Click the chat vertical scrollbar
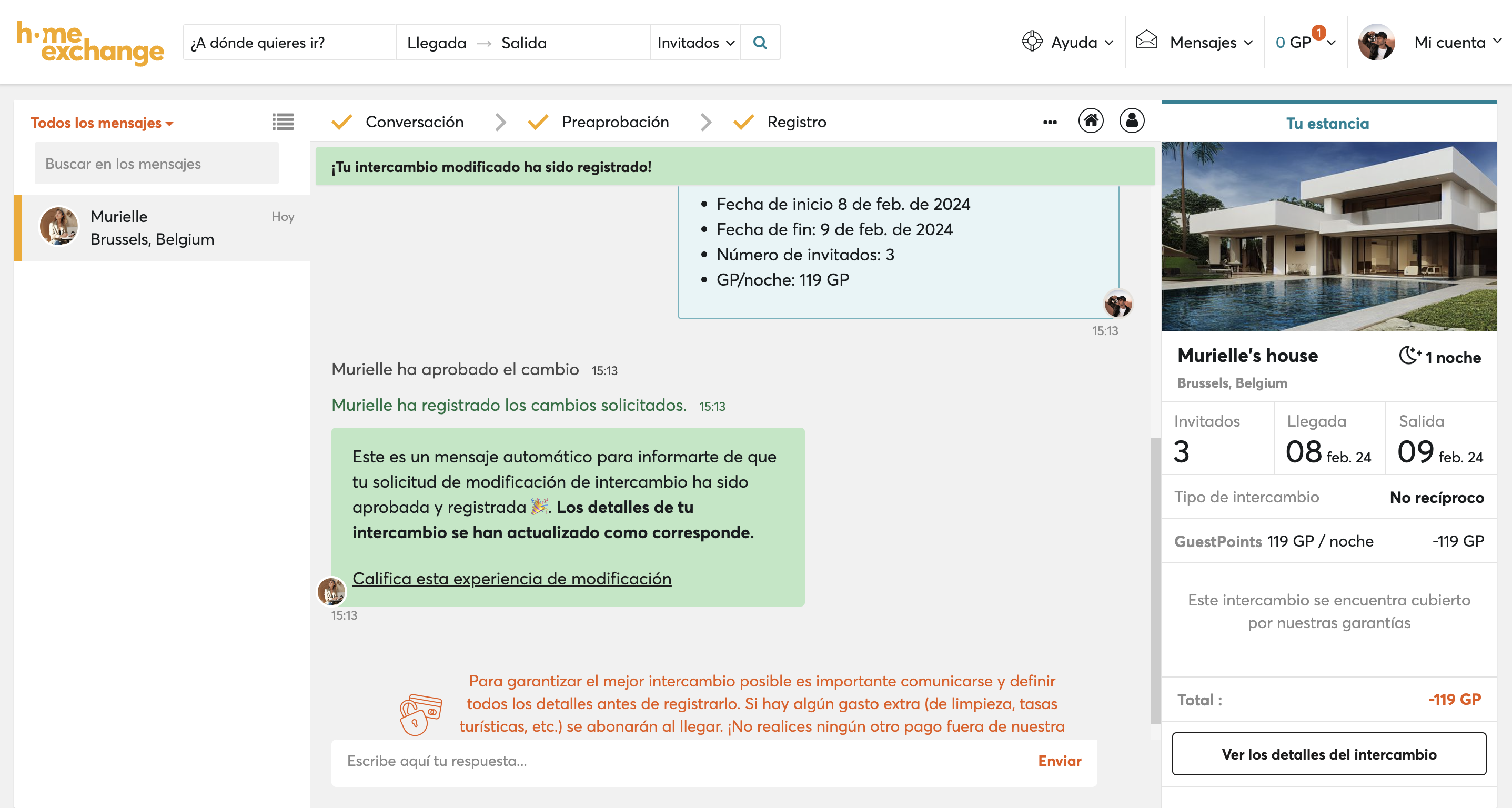The width and height of the screenshot is (1512, 808). (x=1155, y=580)
